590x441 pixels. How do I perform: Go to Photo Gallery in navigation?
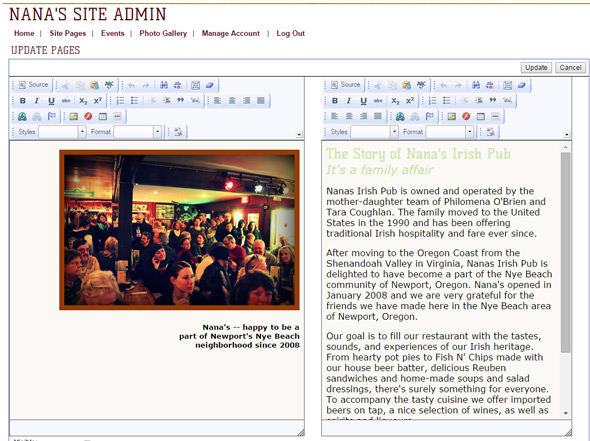tap(163, 33)
